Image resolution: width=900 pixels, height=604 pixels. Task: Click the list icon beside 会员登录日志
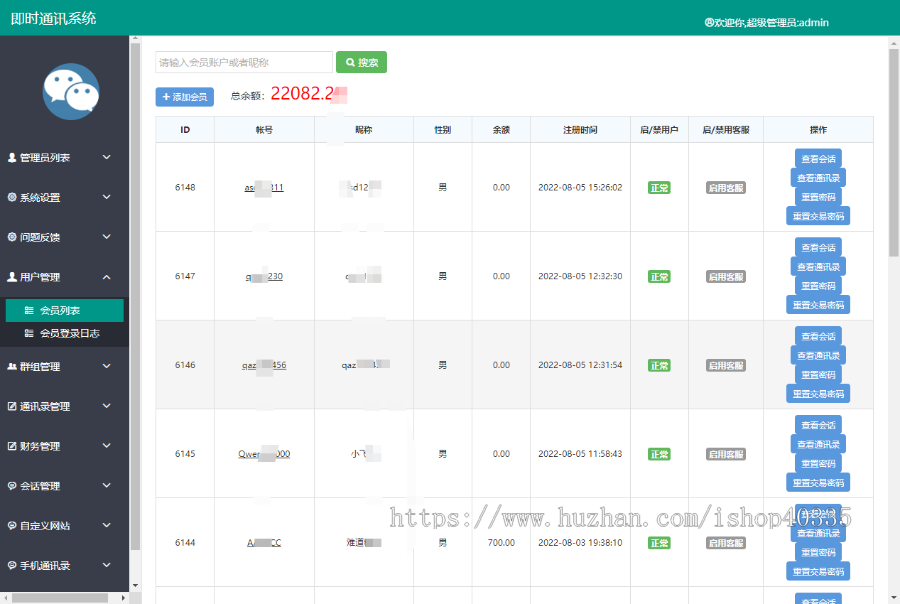(x=29, y=333)
